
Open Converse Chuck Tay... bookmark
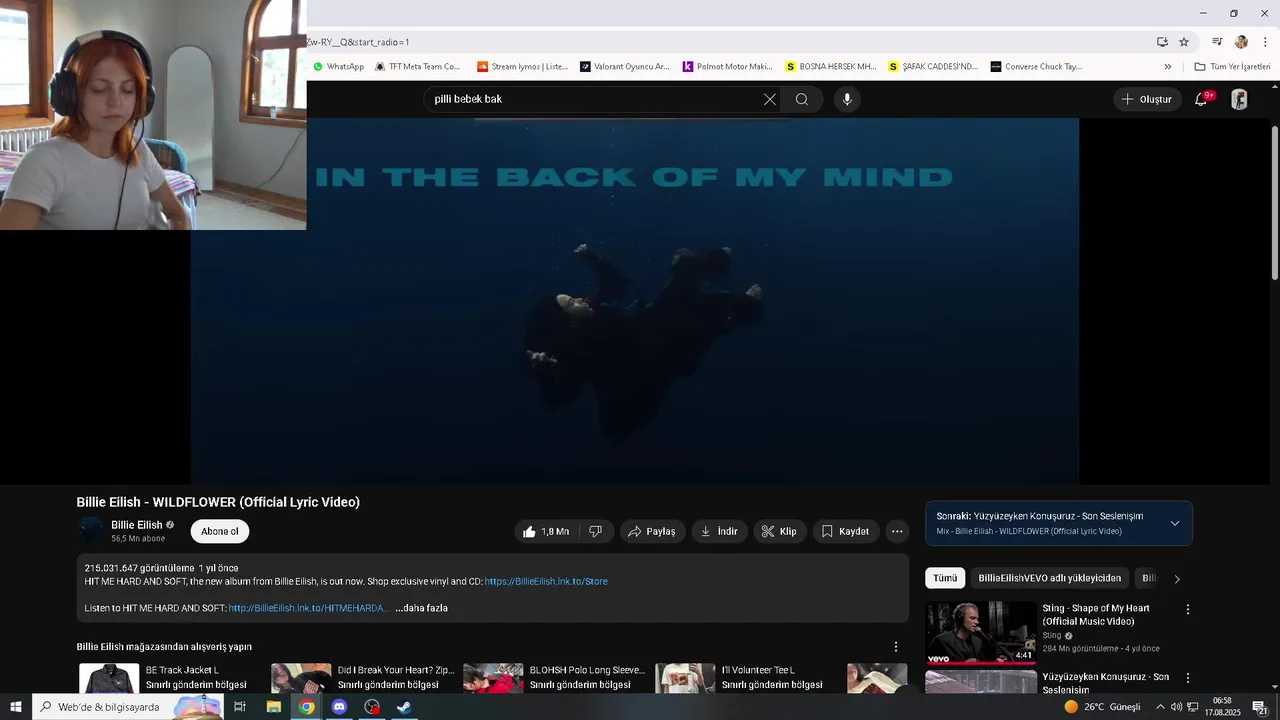click(1036, 67)
